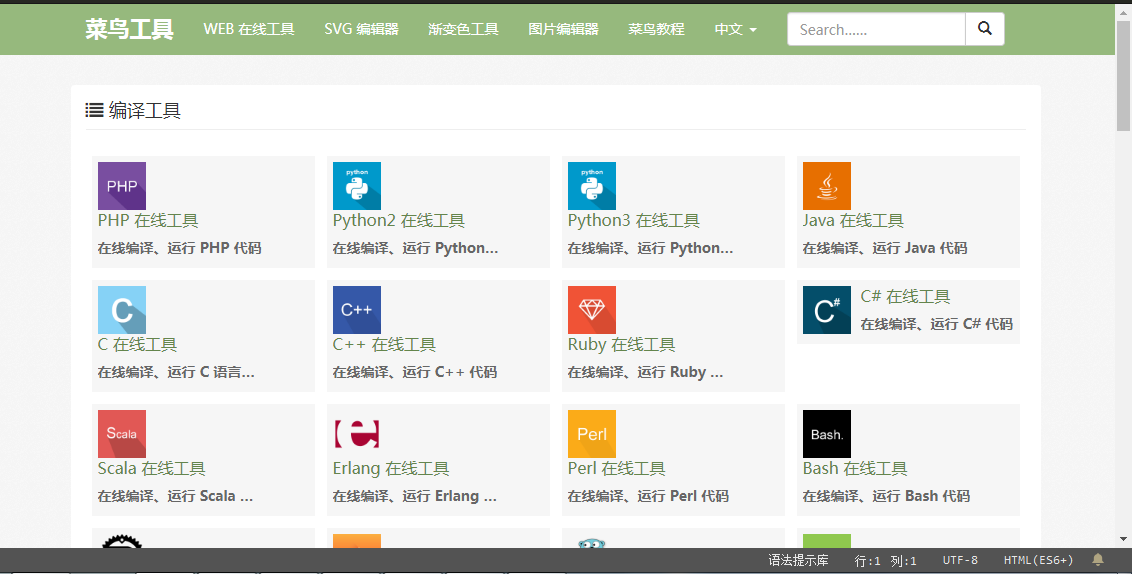Click the scrollbar down arrow
Viewport: 1132px width, 574px height.
1123,539
